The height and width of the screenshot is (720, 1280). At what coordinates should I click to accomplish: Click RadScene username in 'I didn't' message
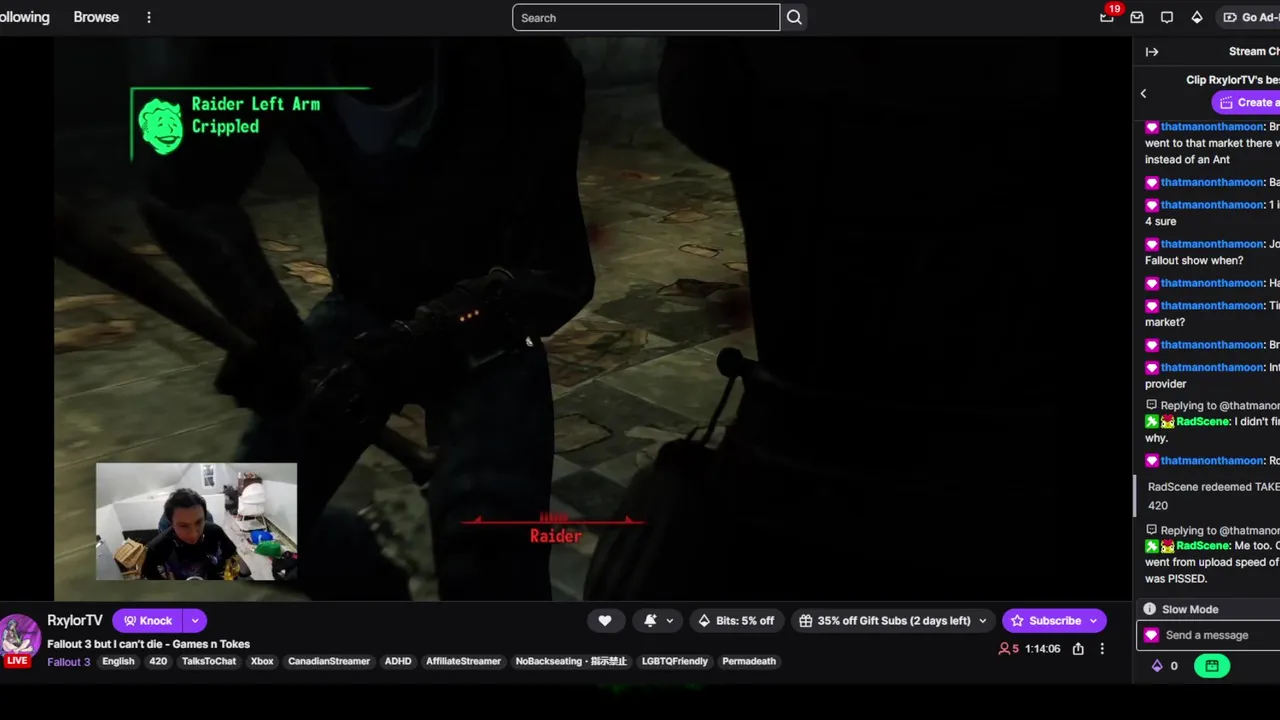tap(1202, 422)
